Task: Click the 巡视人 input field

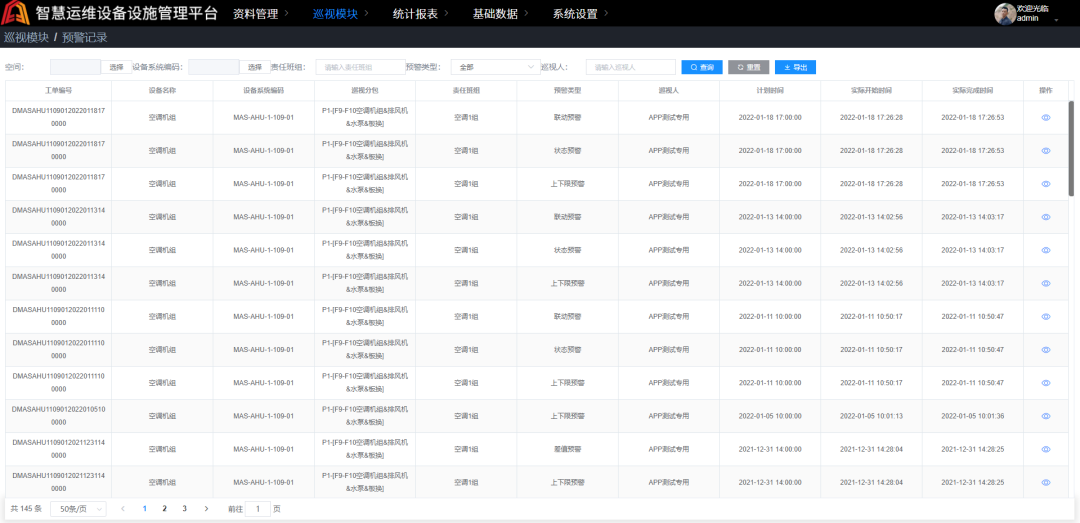Action: pos(630,67)
